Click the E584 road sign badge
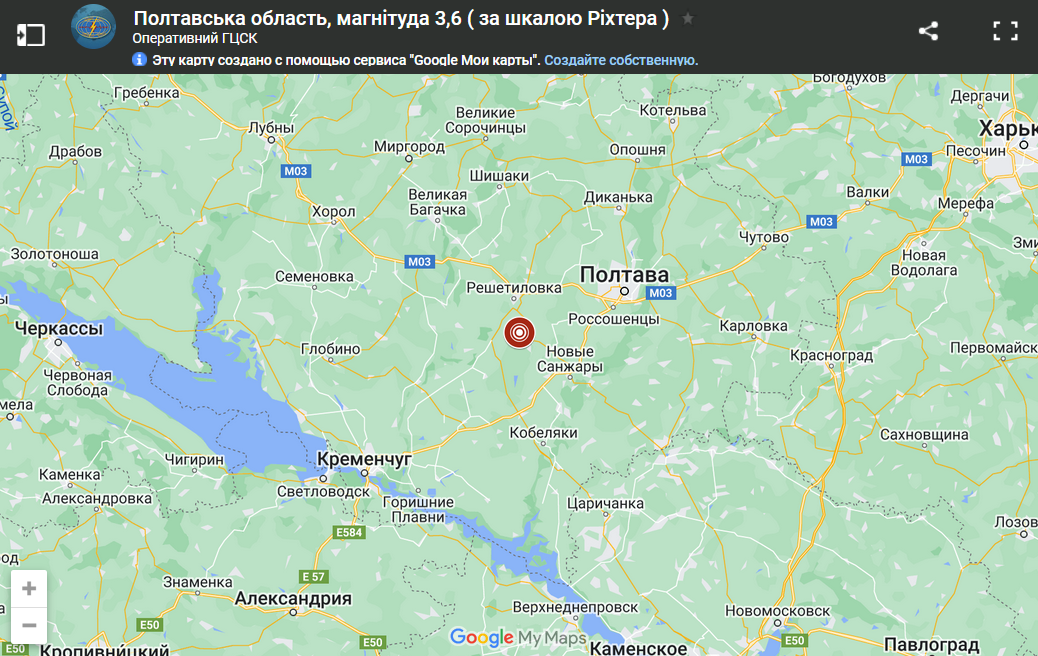The width and height of the screenshot is (1038, 656). coord(349,532)
